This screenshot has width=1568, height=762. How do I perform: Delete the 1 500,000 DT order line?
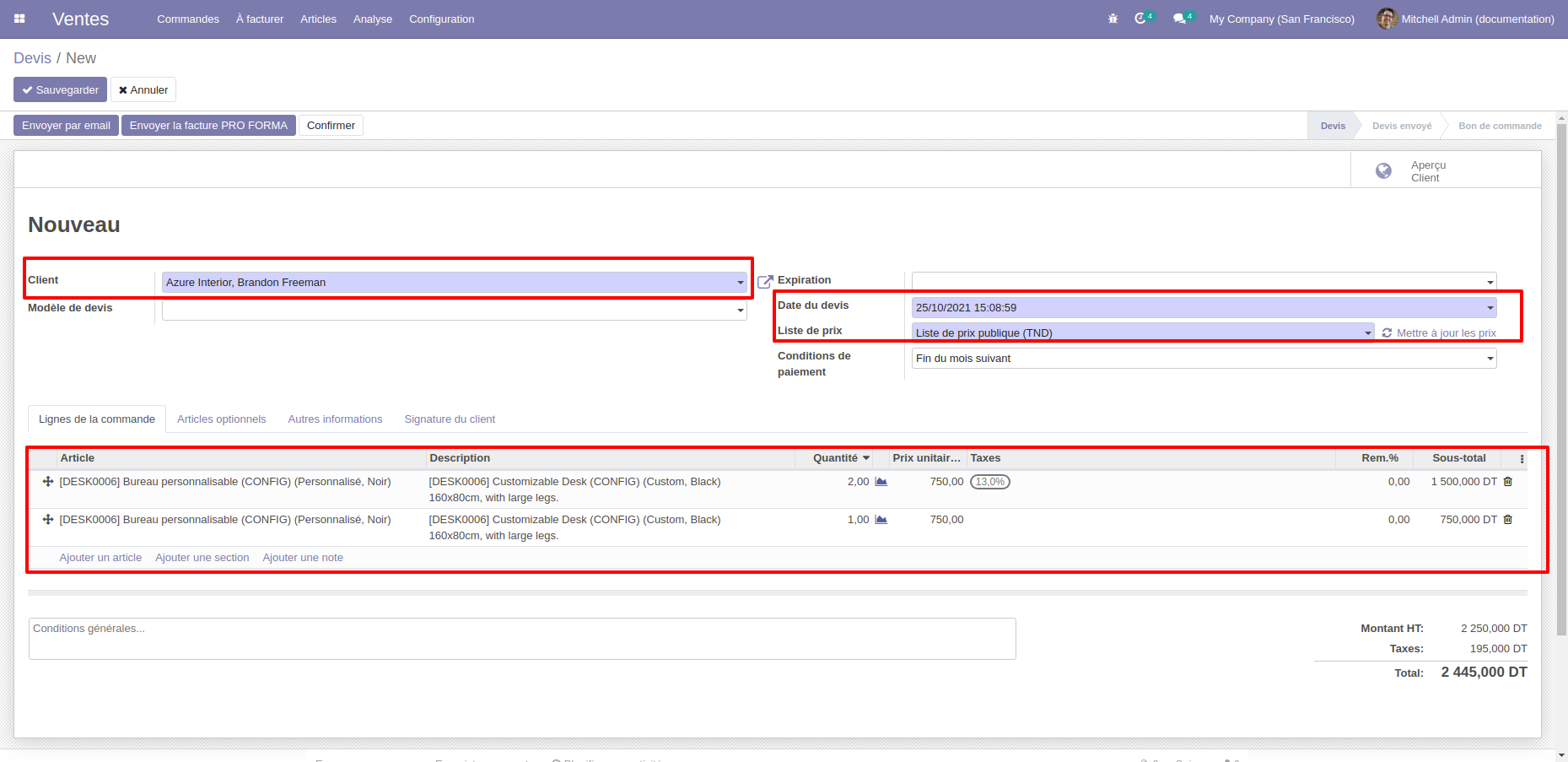coord(1508,482)
